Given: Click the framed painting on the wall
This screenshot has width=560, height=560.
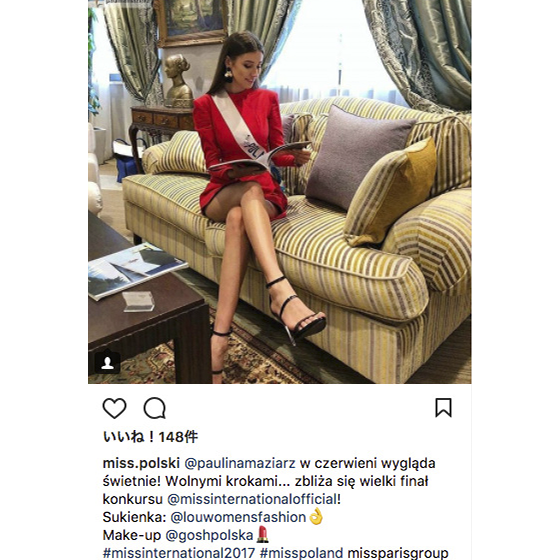Looking at the screenshot, I should tap(191, 22).
